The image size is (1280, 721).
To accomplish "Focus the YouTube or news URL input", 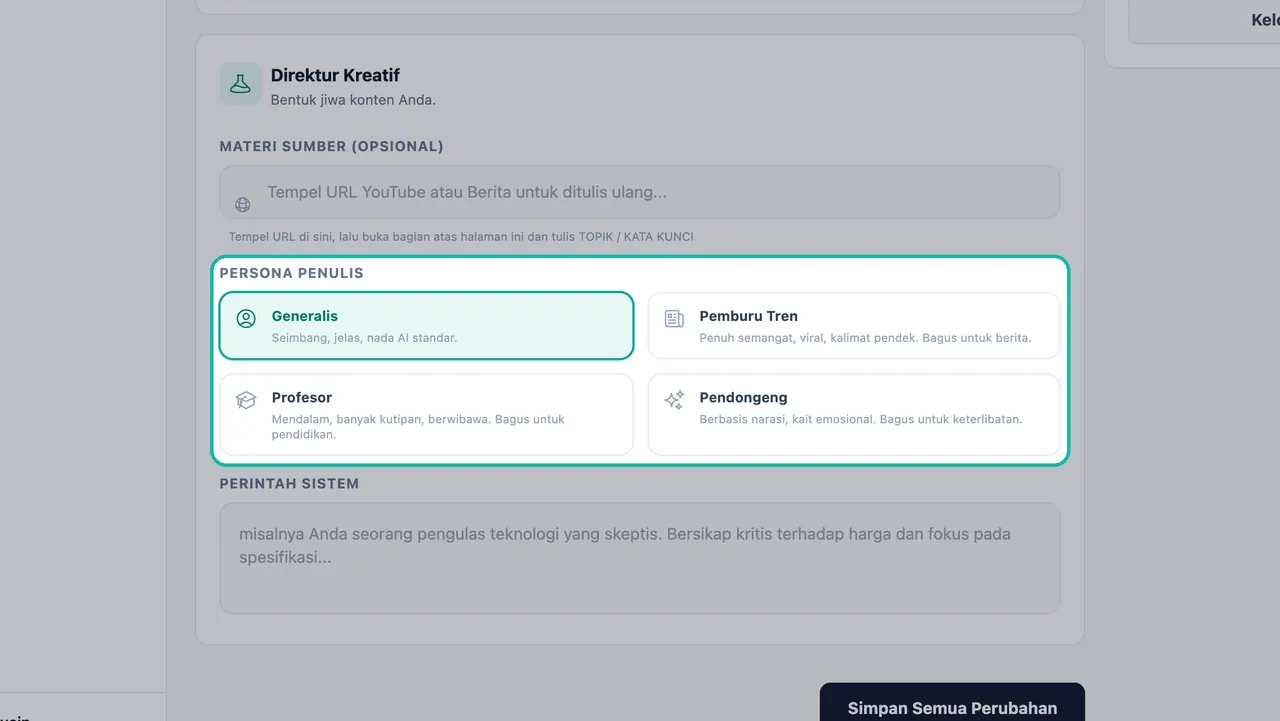I will [x=640, y=192].
